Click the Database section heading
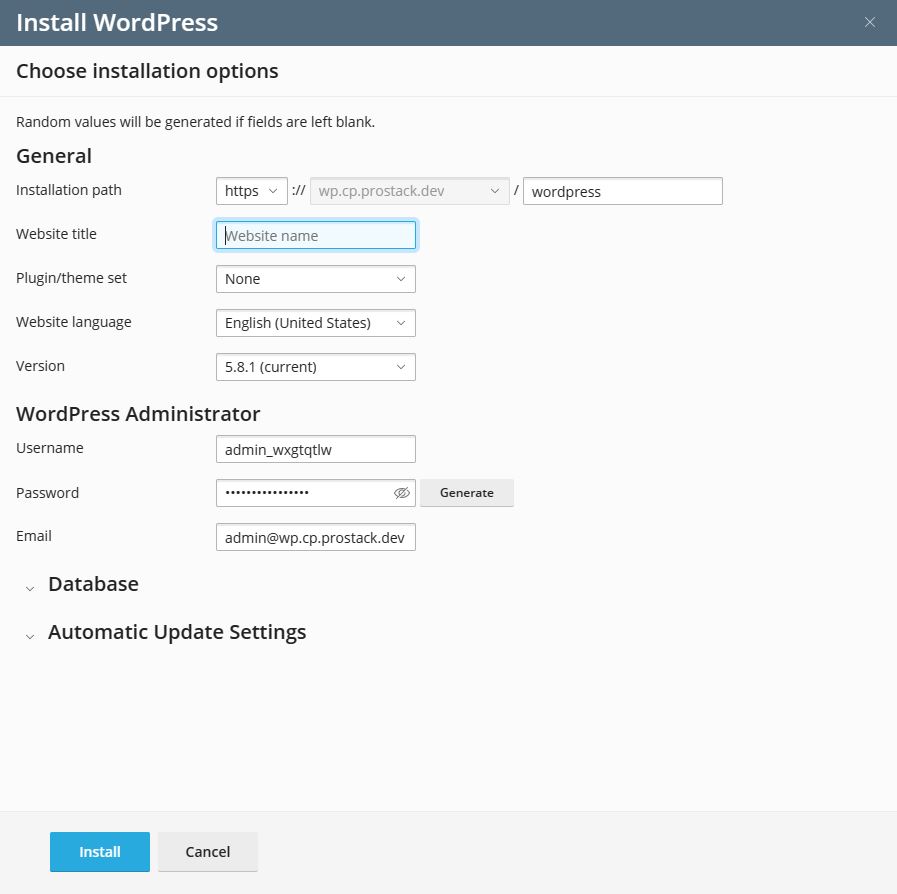This screenshot has width=897, height=894. (93, 584)
